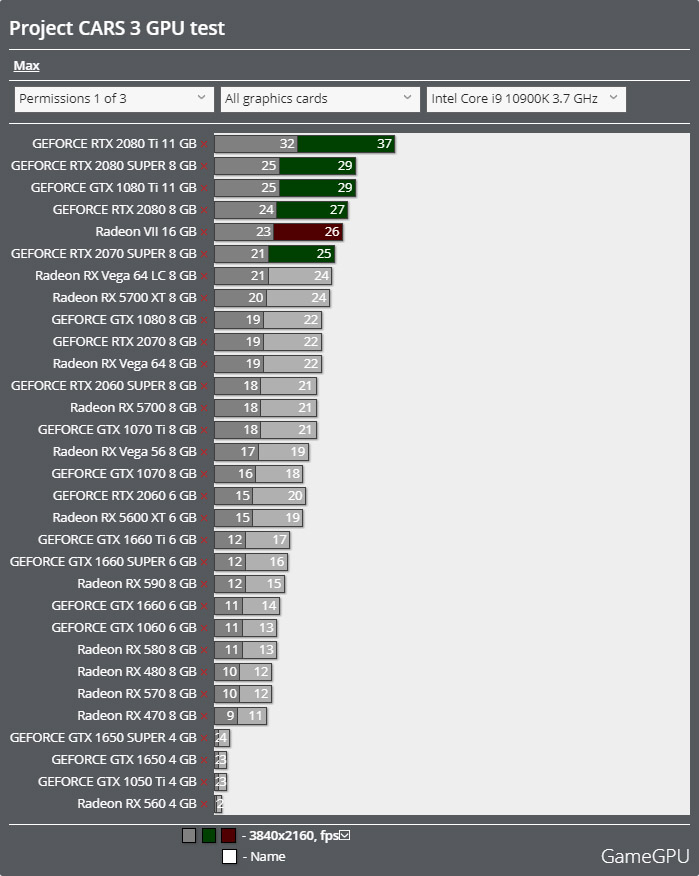The width and height of the screenshot is (699, 876).
Task: Remove Radeon RX 580 8 GB with red x
Action: 205,650
